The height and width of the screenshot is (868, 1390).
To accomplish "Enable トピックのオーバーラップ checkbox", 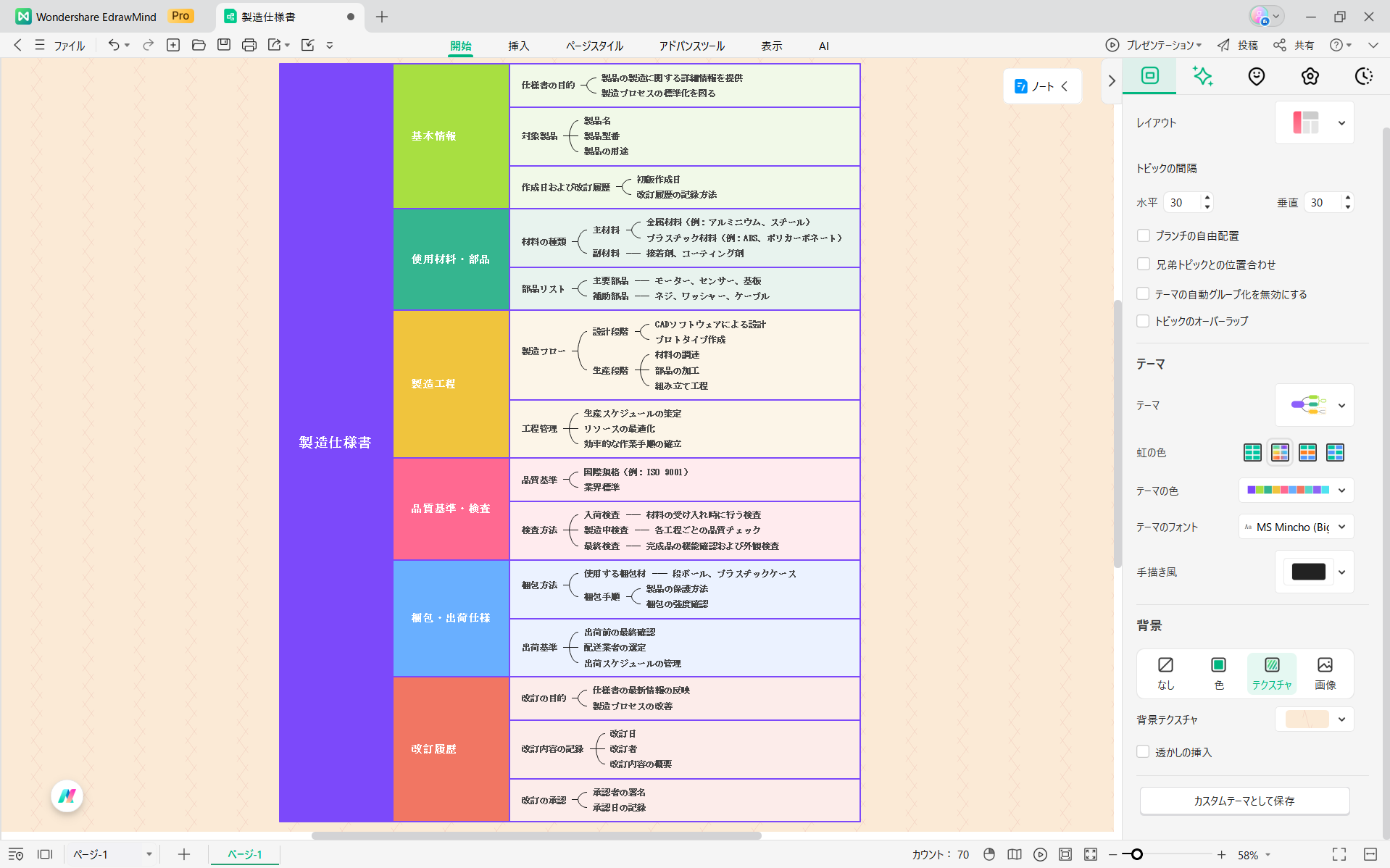I will tap(1144, 321).
